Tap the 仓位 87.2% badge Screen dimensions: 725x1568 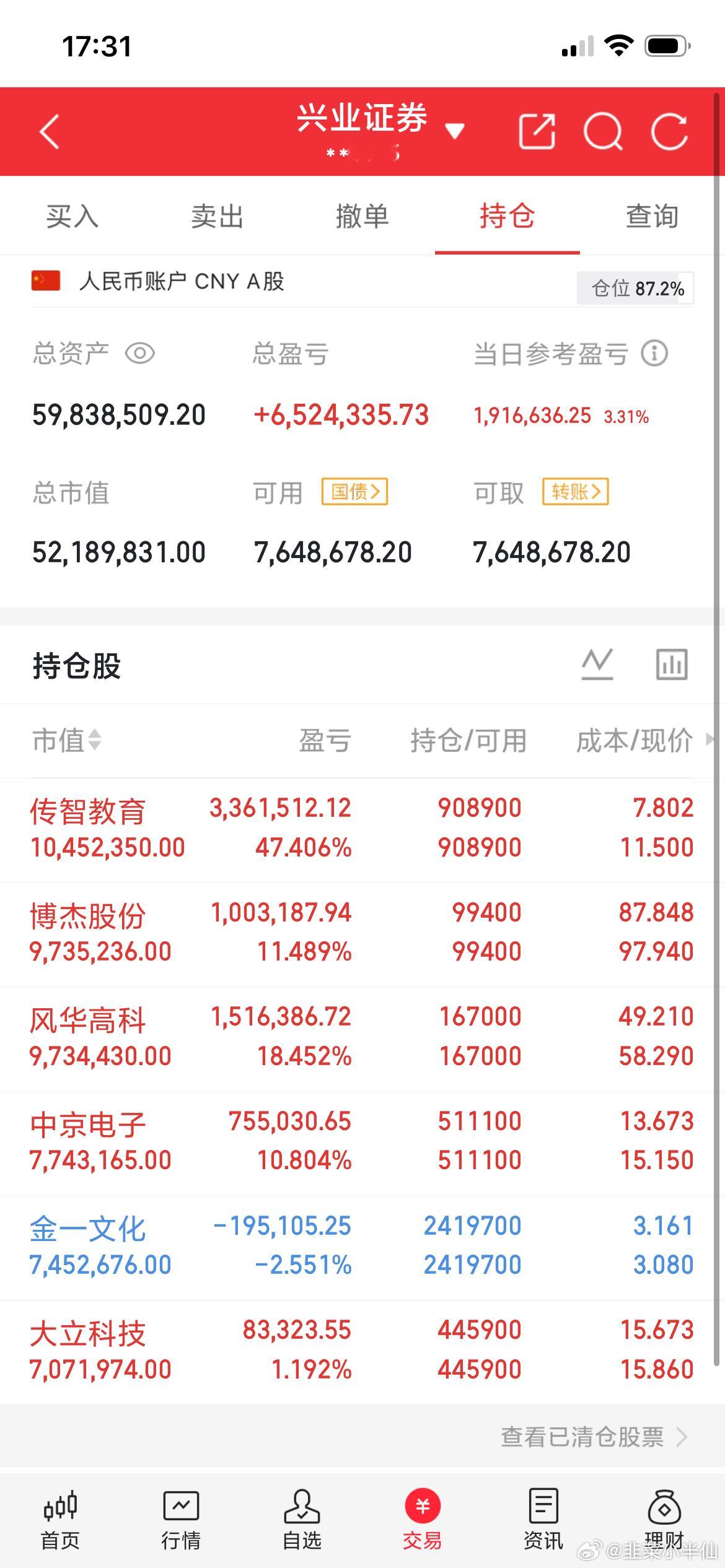click(x=635, y=288)
